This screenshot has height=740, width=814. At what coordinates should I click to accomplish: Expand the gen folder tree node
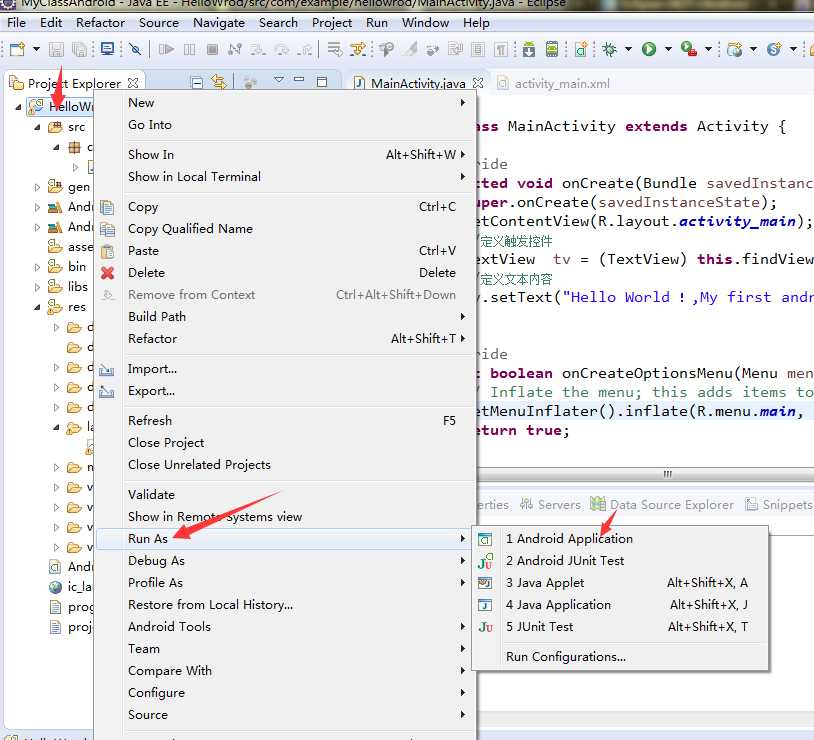tap(38, 187)
